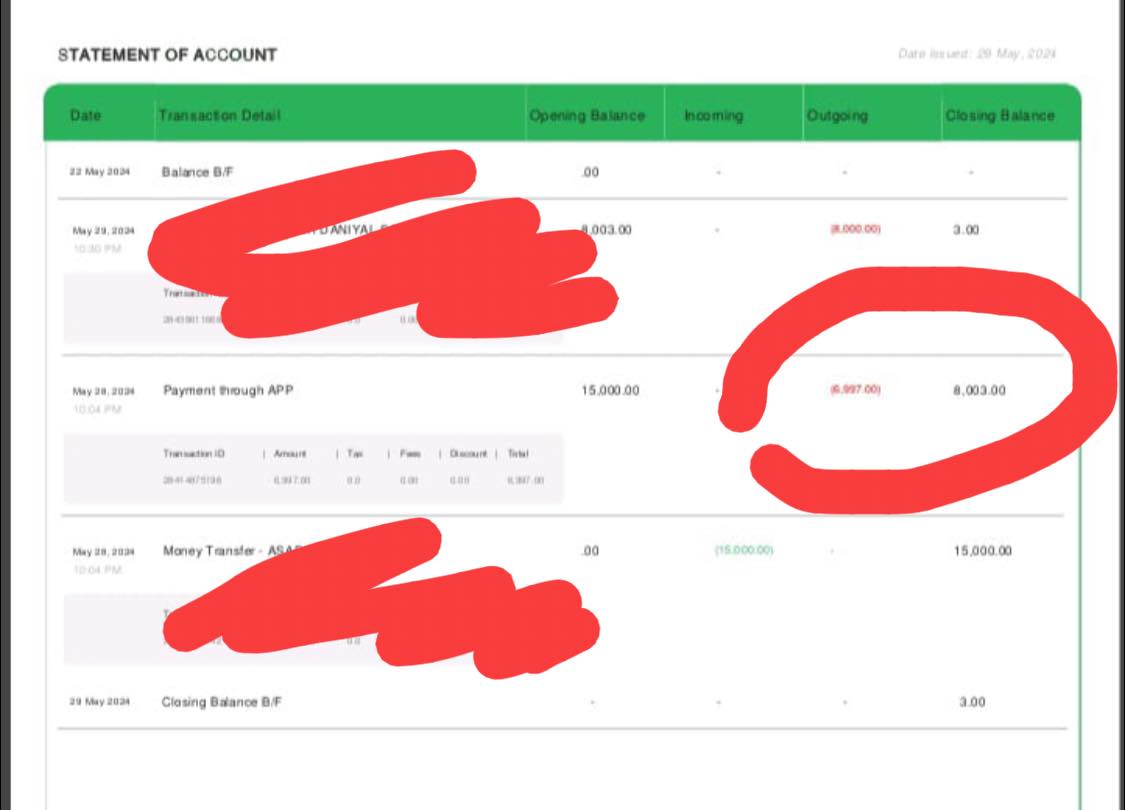1125x810 pixels.
Task: Click the Payment through APP transaction
Action: (228, 390)
